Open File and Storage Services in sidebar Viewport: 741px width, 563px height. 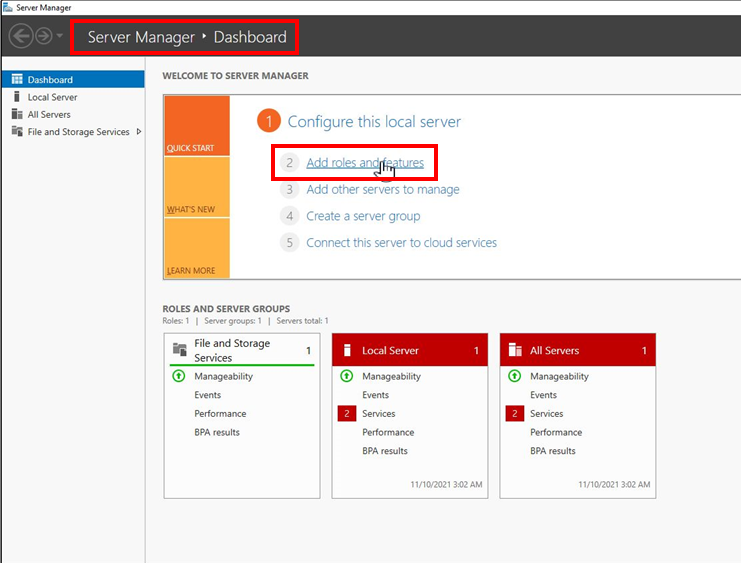[x=78, y=132]
